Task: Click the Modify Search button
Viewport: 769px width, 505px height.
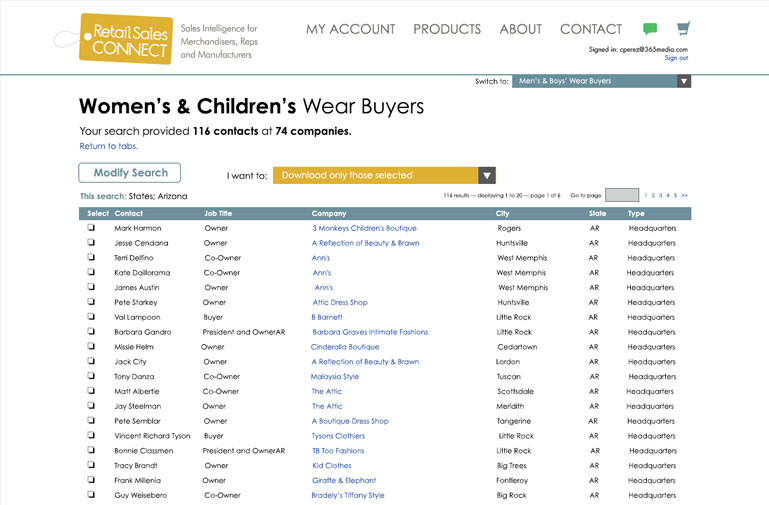Action: click(130, 173)
